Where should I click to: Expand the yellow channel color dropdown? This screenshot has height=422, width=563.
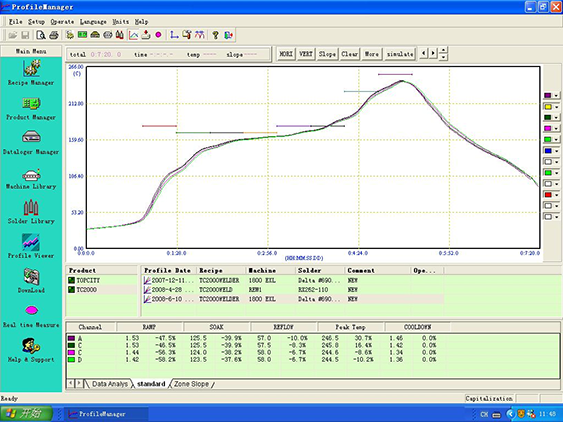pyautogui.click(x=556, y=107)
